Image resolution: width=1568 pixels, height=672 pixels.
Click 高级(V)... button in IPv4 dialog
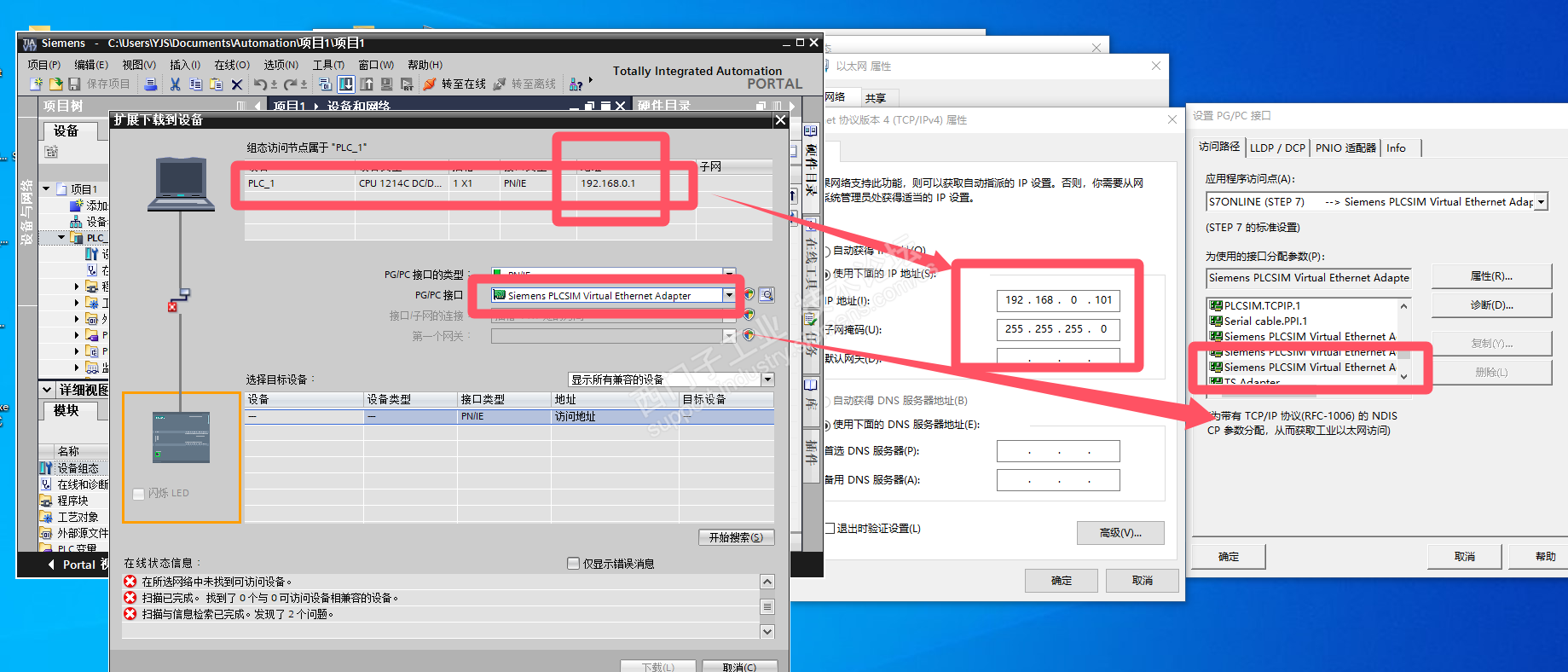click(1120, 533)
